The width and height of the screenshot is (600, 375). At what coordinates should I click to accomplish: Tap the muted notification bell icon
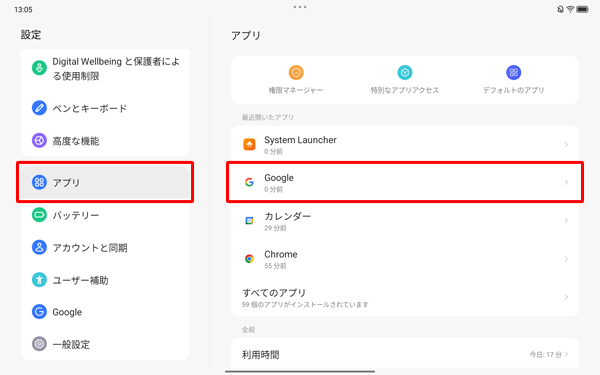click(x=560, y=9)
